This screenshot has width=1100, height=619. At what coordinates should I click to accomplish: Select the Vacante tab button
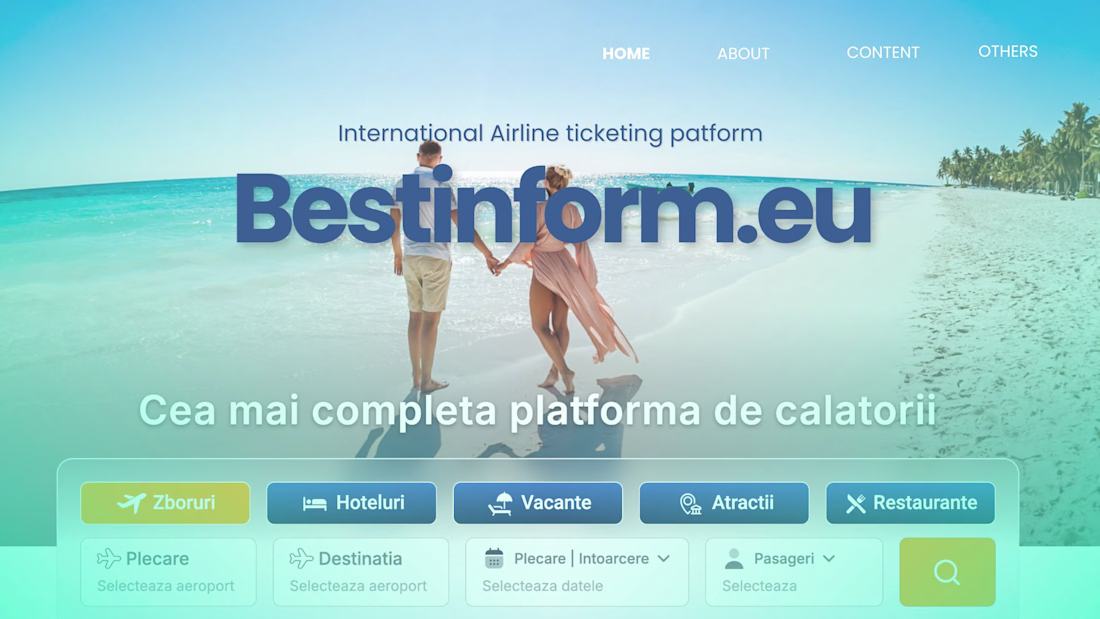[537, 502]
